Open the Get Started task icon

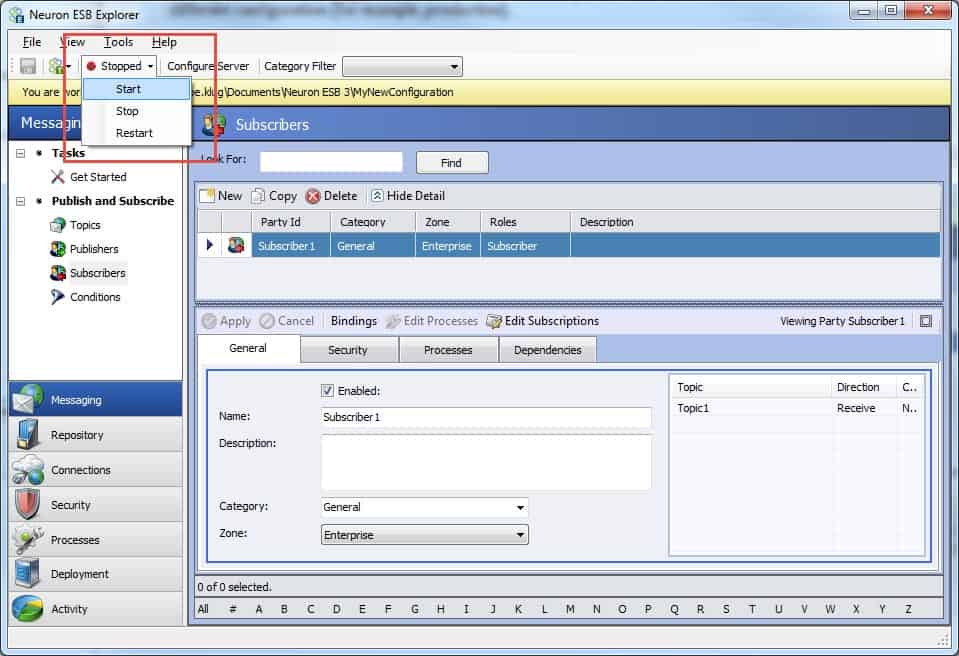pos(57,177)
